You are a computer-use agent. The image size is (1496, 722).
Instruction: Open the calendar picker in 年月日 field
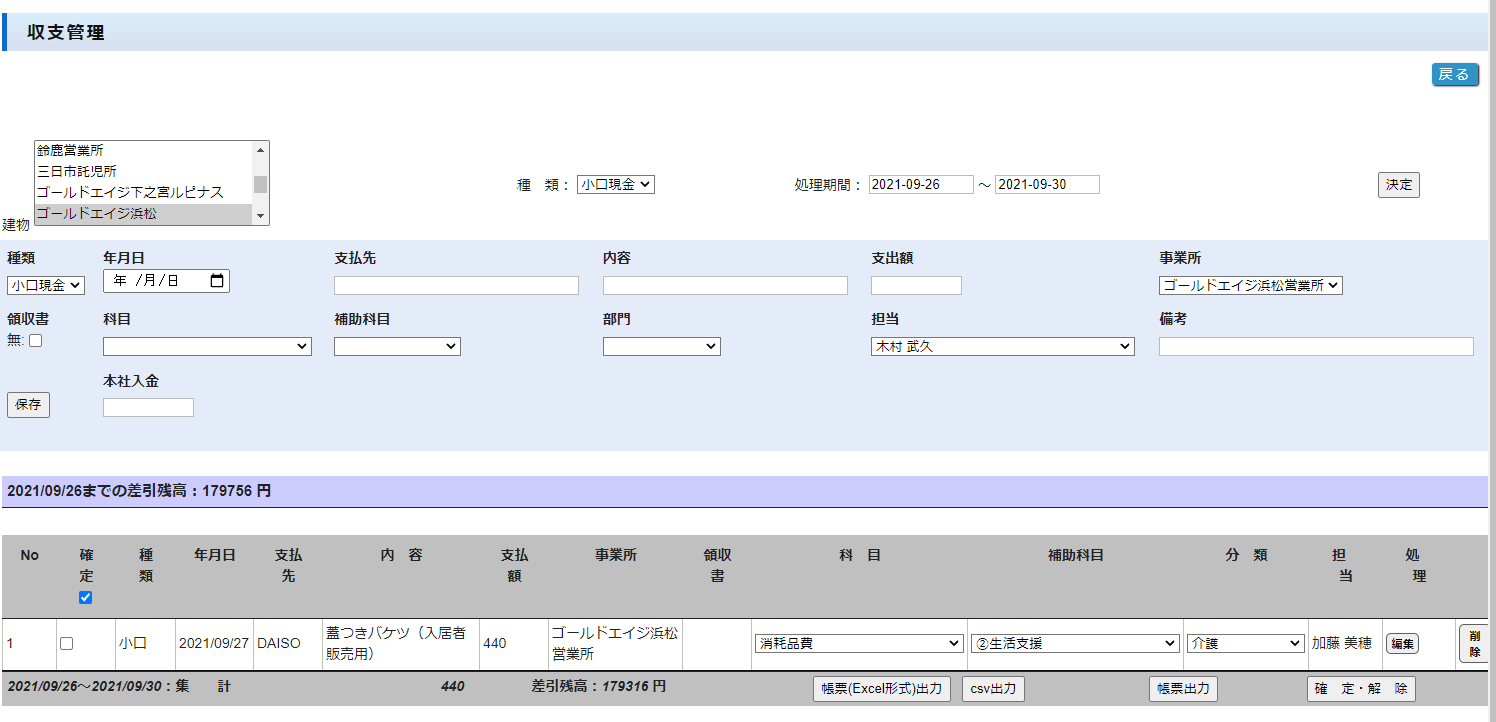(218, 282)
